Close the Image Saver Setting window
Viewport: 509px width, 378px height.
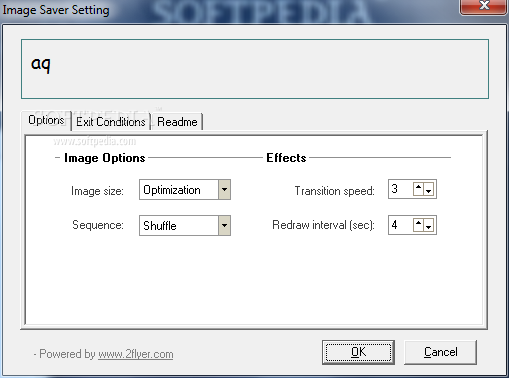point(484,6)
